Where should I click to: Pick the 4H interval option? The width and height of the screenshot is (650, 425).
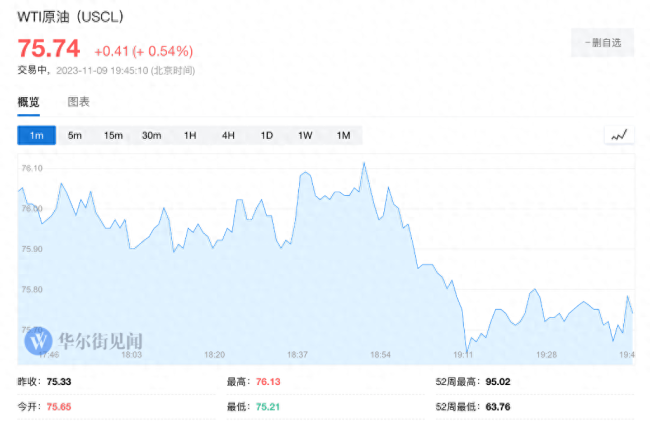228,135
